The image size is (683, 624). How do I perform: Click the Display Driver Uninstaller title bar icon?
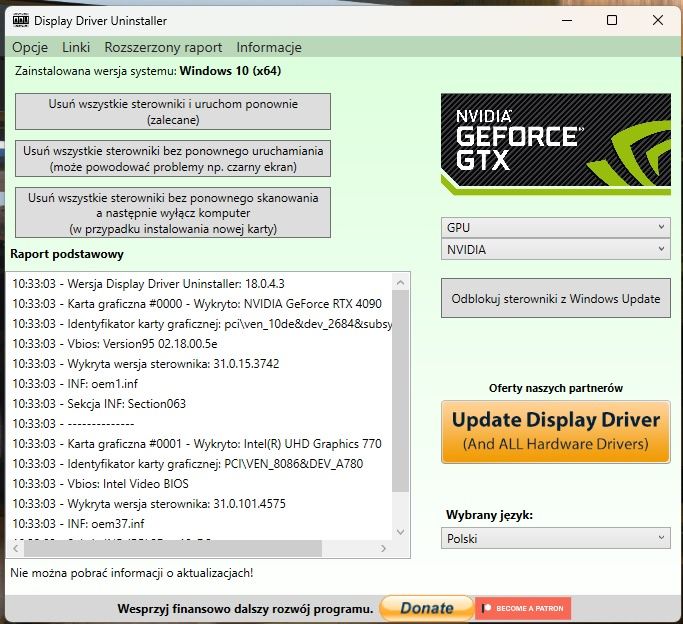point(20,20)
